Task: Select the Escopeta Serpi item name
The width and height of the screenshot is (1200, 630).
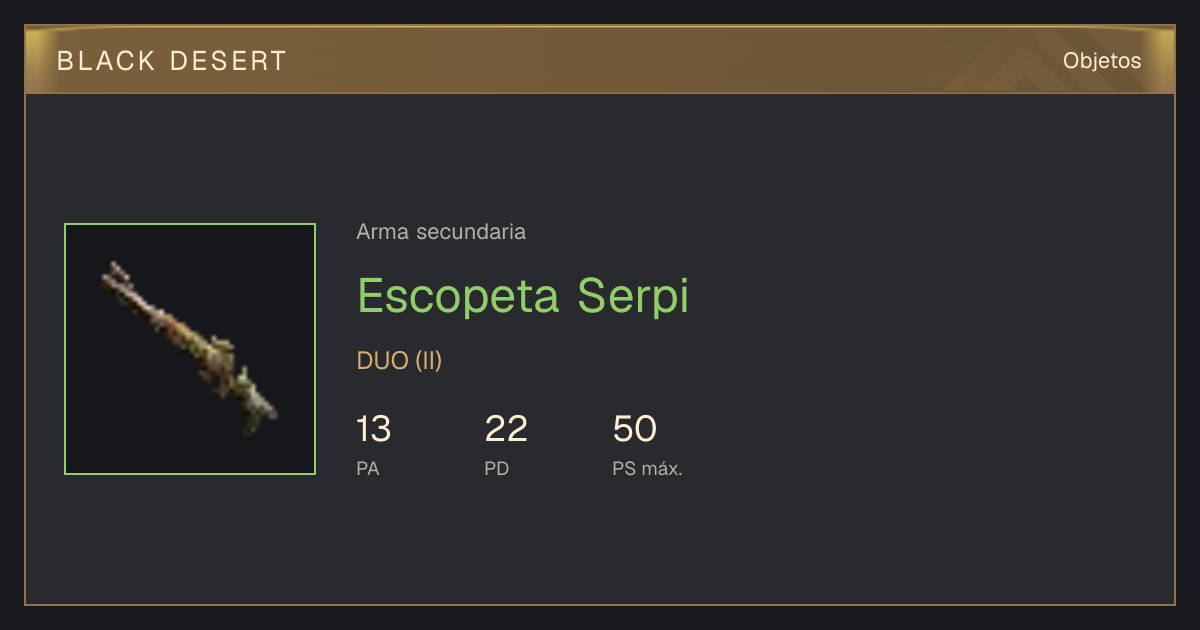Action: pyautogui.click(x=523, y=295)
